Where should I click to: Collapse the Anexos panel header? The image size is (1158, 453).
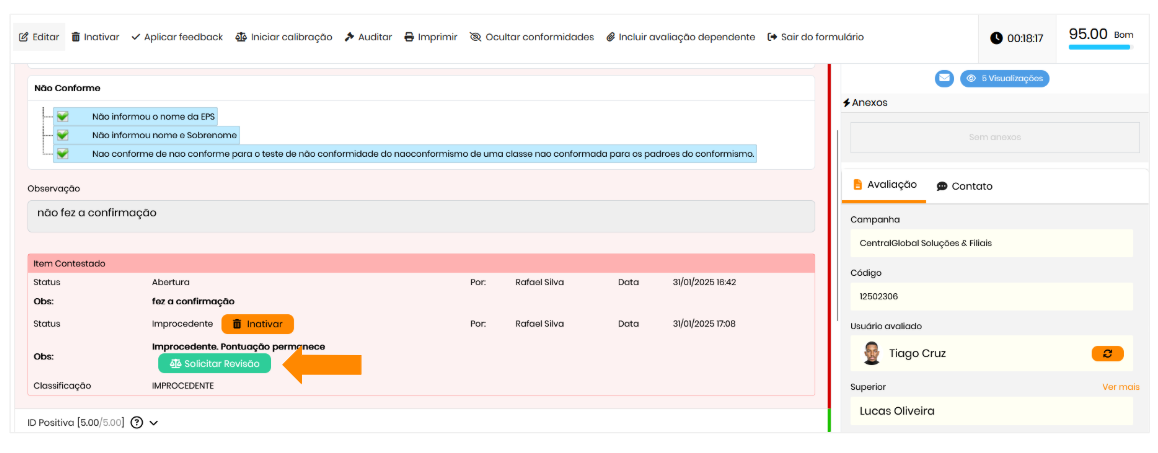click(865, 102)
